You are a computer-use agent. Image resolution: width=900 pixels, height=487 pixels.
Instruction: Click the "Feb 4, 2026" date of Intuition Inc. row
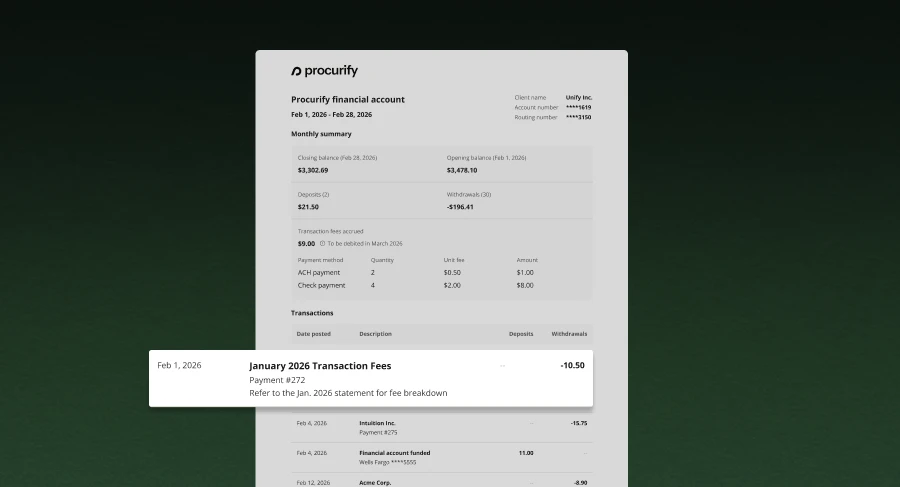[312, 423]
